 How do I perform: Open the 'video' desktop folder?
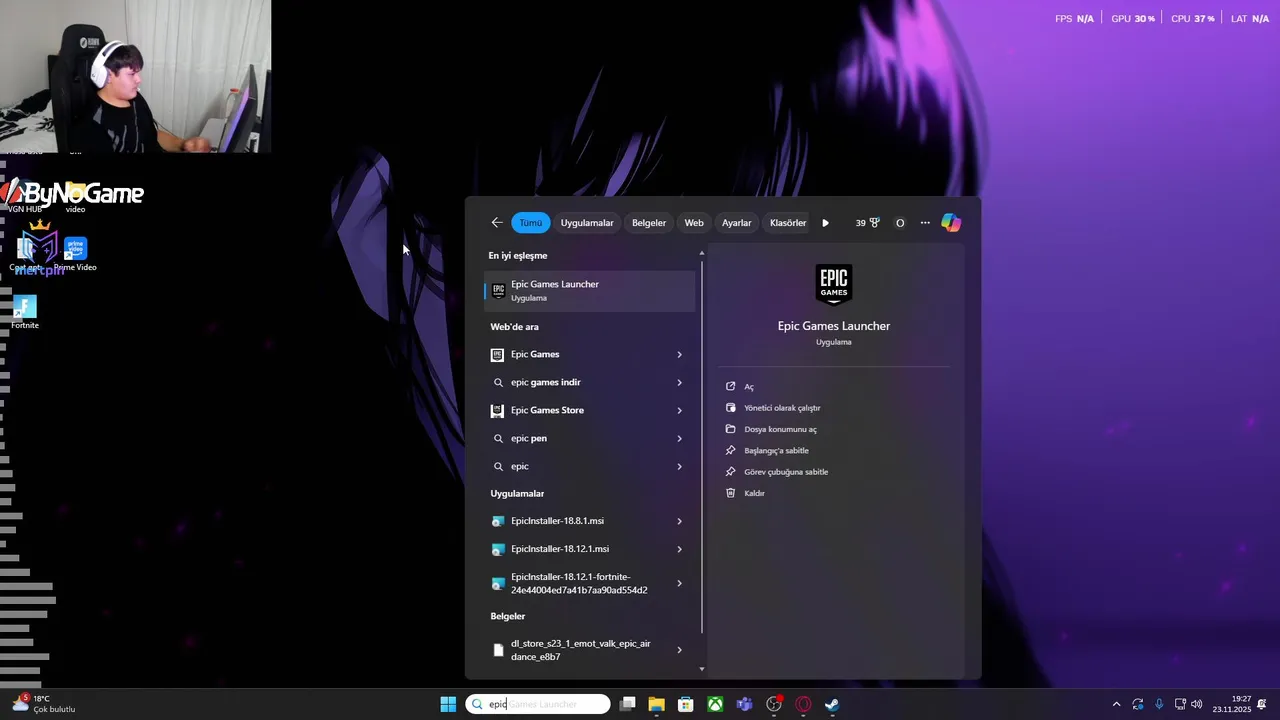[75, 196]
